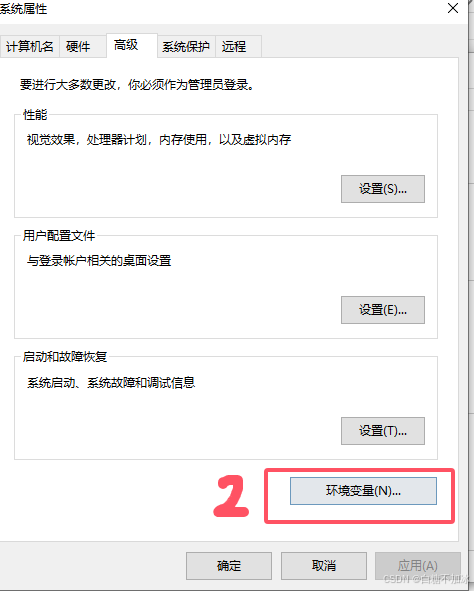Open startup and recovery 设置(T)... button
The width and height of the screenshot is (474, 591).
tap(383, 431)
